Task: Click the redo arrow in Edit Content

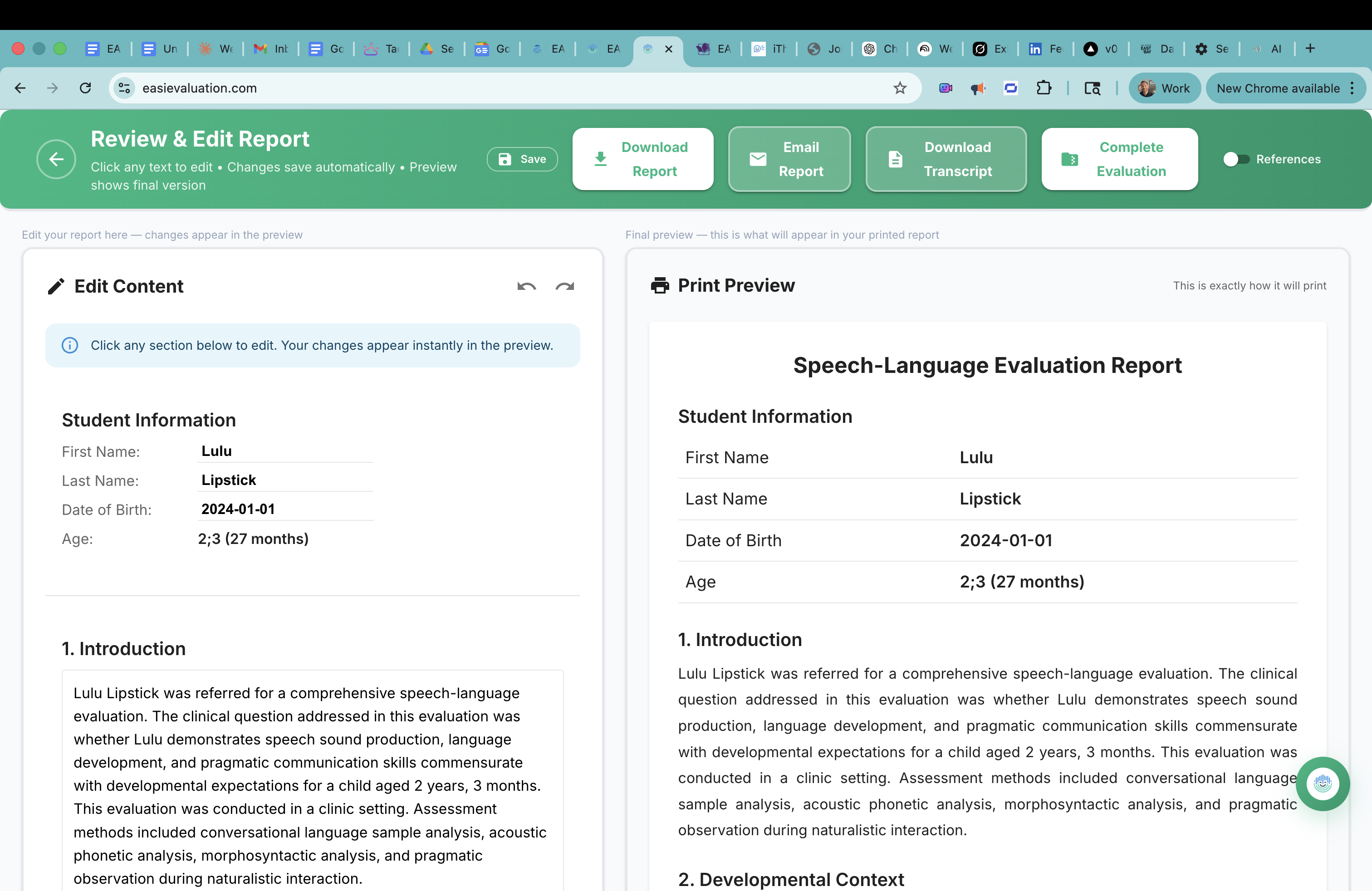Action: click(x=564, y=286)
